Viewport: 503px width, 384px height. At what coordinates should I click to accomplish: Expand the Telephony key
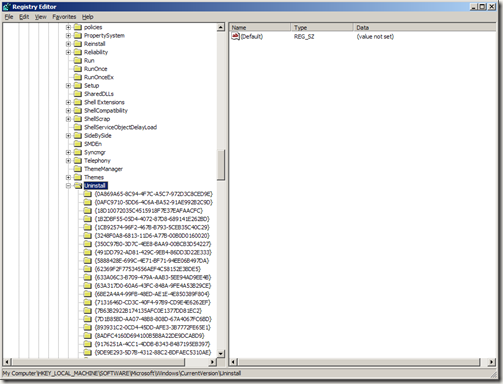68,160
